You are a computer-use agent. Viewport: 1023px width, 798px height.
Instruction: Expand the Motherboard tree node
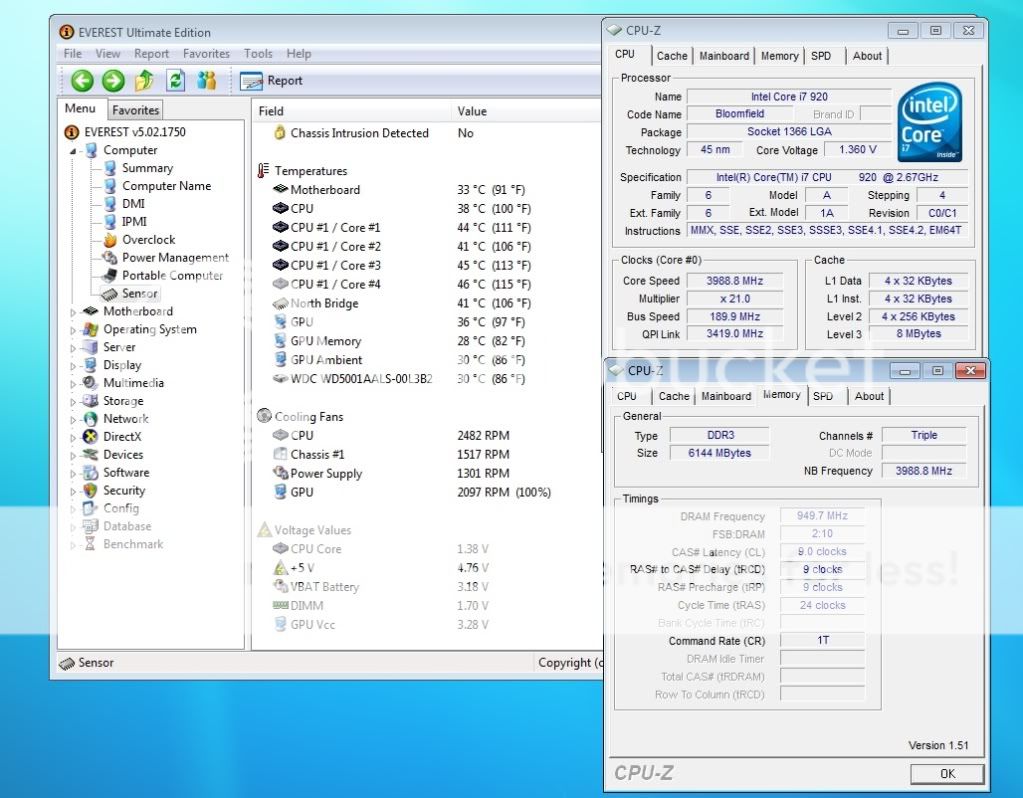(73, 312)
